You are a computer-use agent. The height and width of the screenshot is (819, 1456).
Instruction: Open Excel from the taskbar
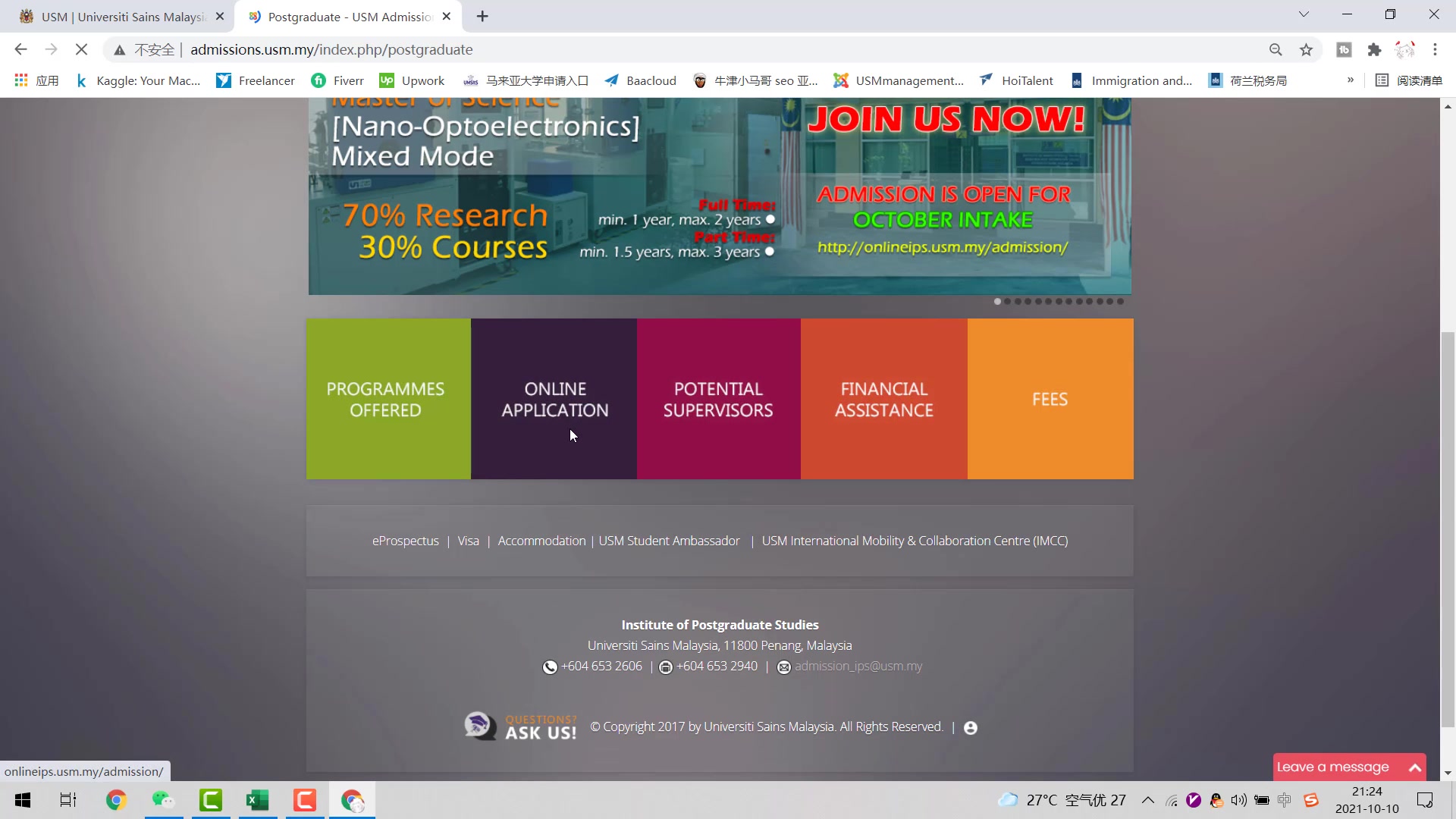click(x=258, y=800)
